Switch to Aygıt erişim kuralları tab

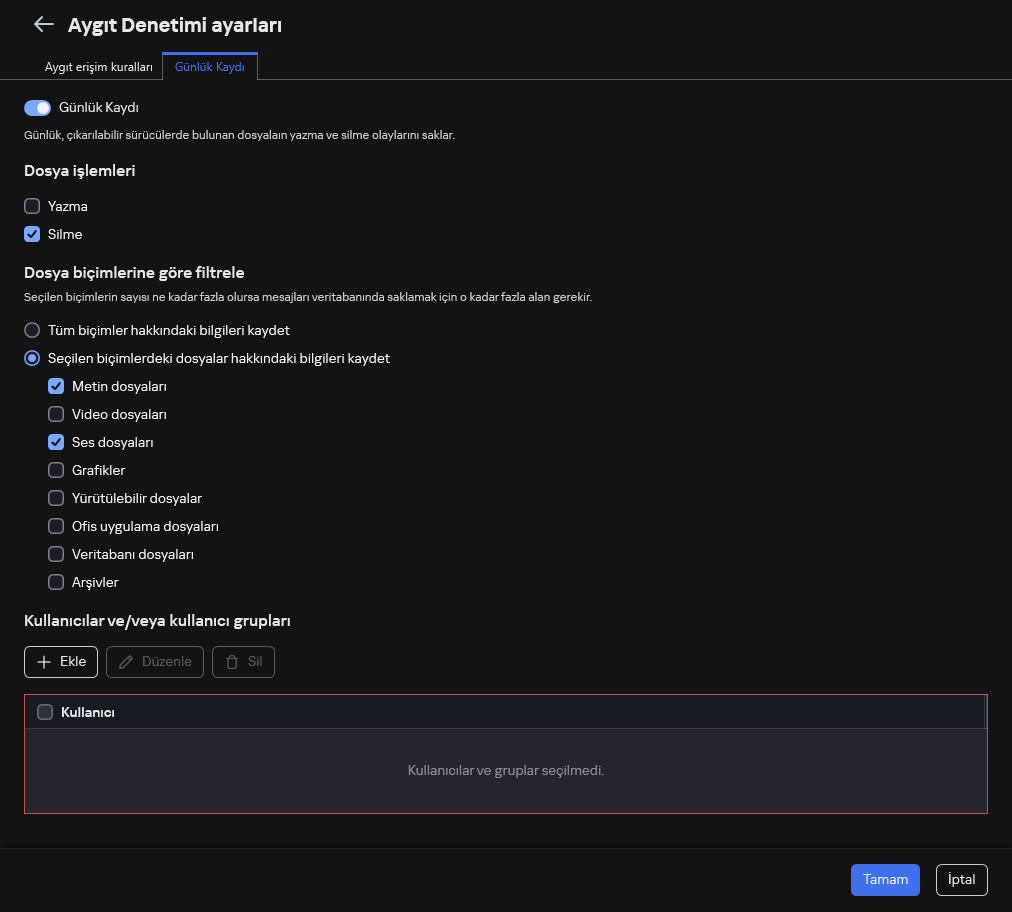point(98,67)
